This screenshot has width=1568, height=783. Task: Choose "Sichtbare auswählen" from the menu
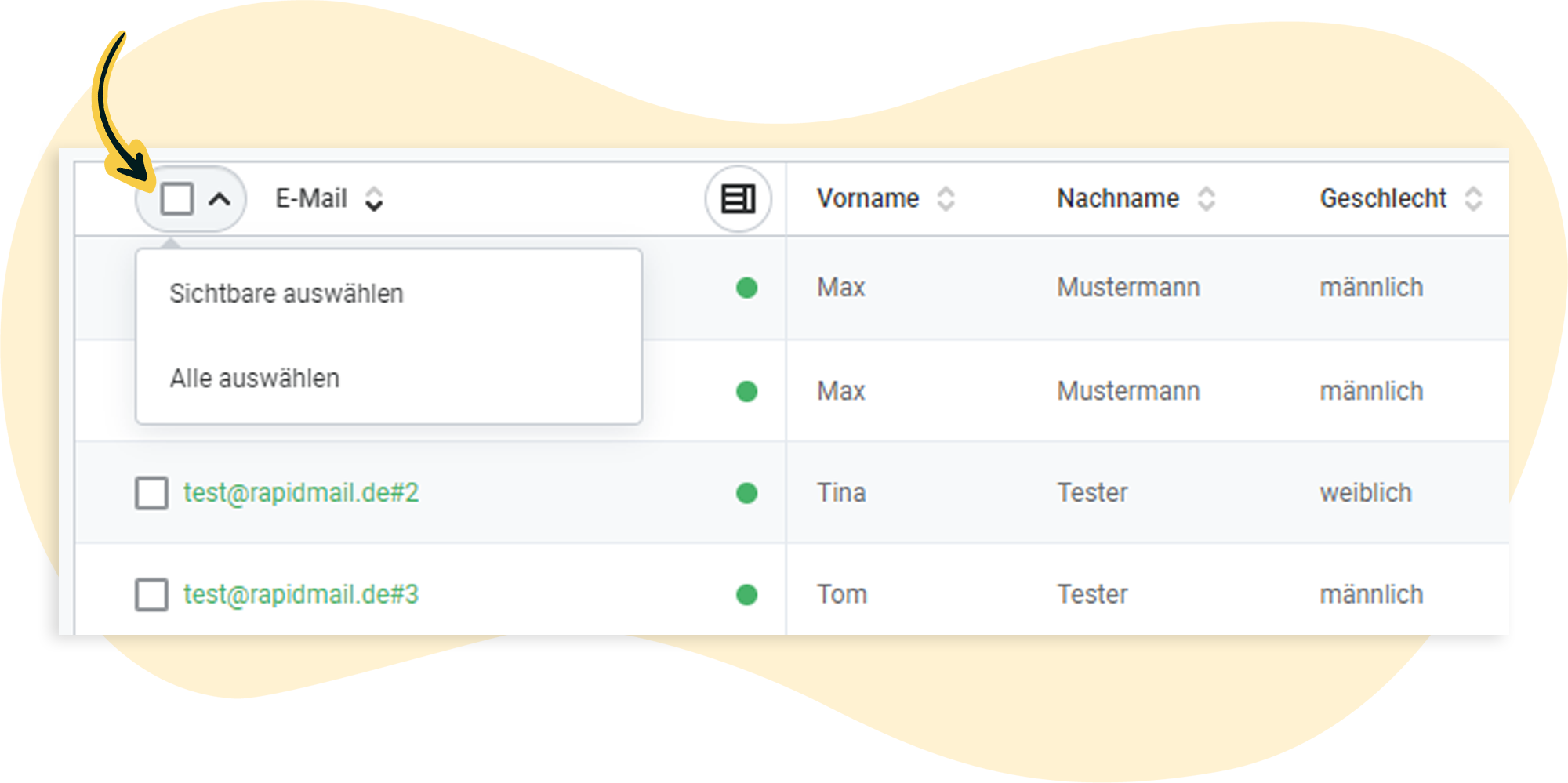(x=286, y=294)
